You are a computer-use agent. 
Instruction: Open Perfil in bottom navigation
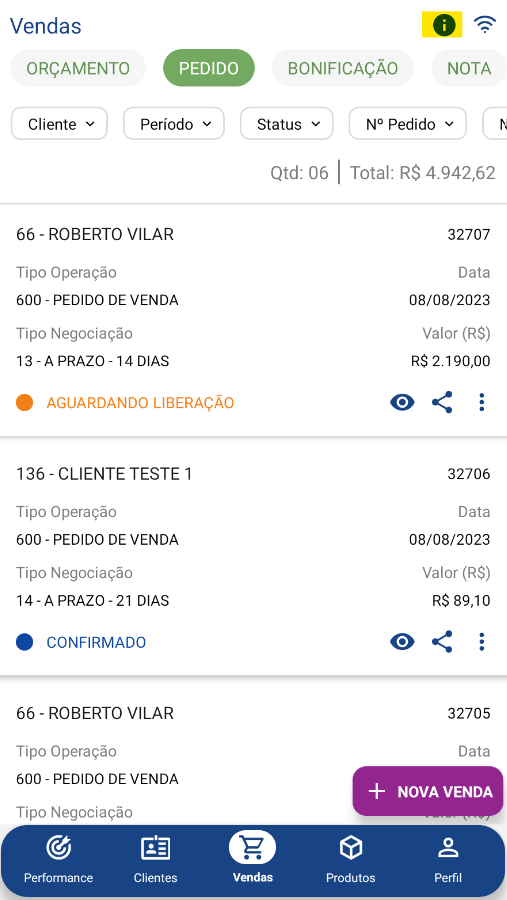click(448, 859)
